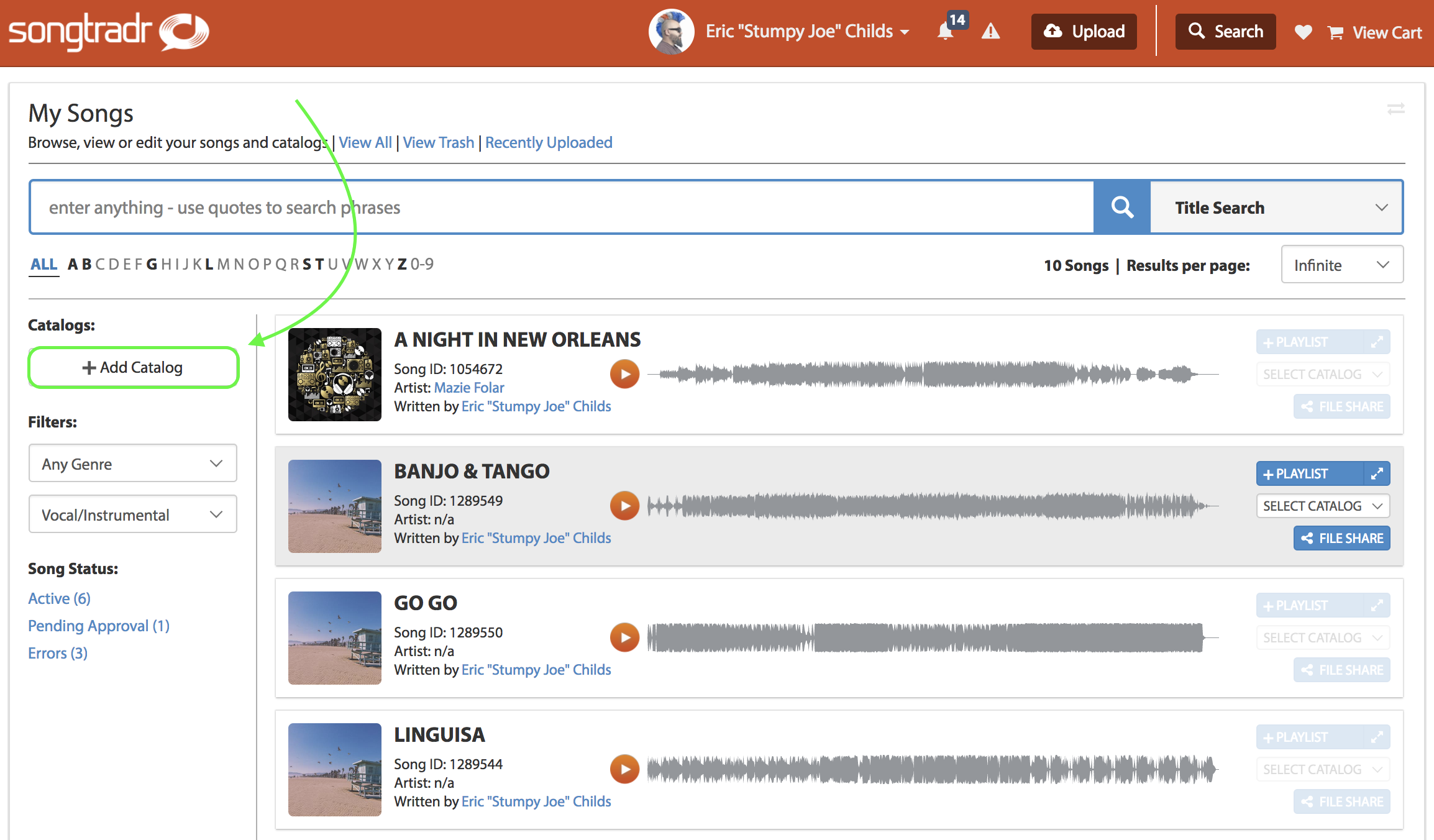Add A Night in New Orleans to playlist
Viewport: 1434px width, 840px height.
(x=1310, y=342)
